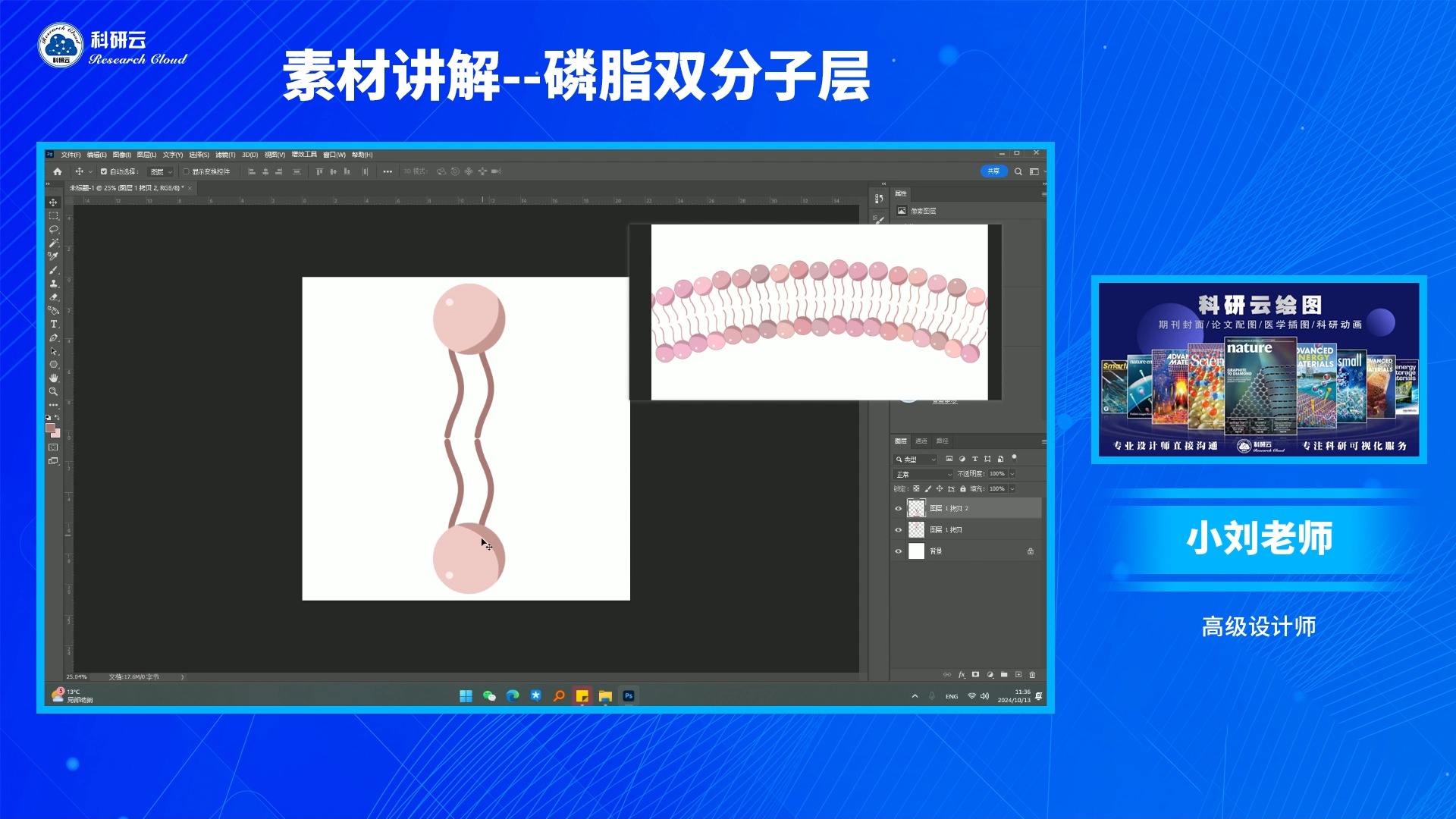Select the Brush tool
This screenshot has width=1456, height=819.
click(x=53, y=270)
